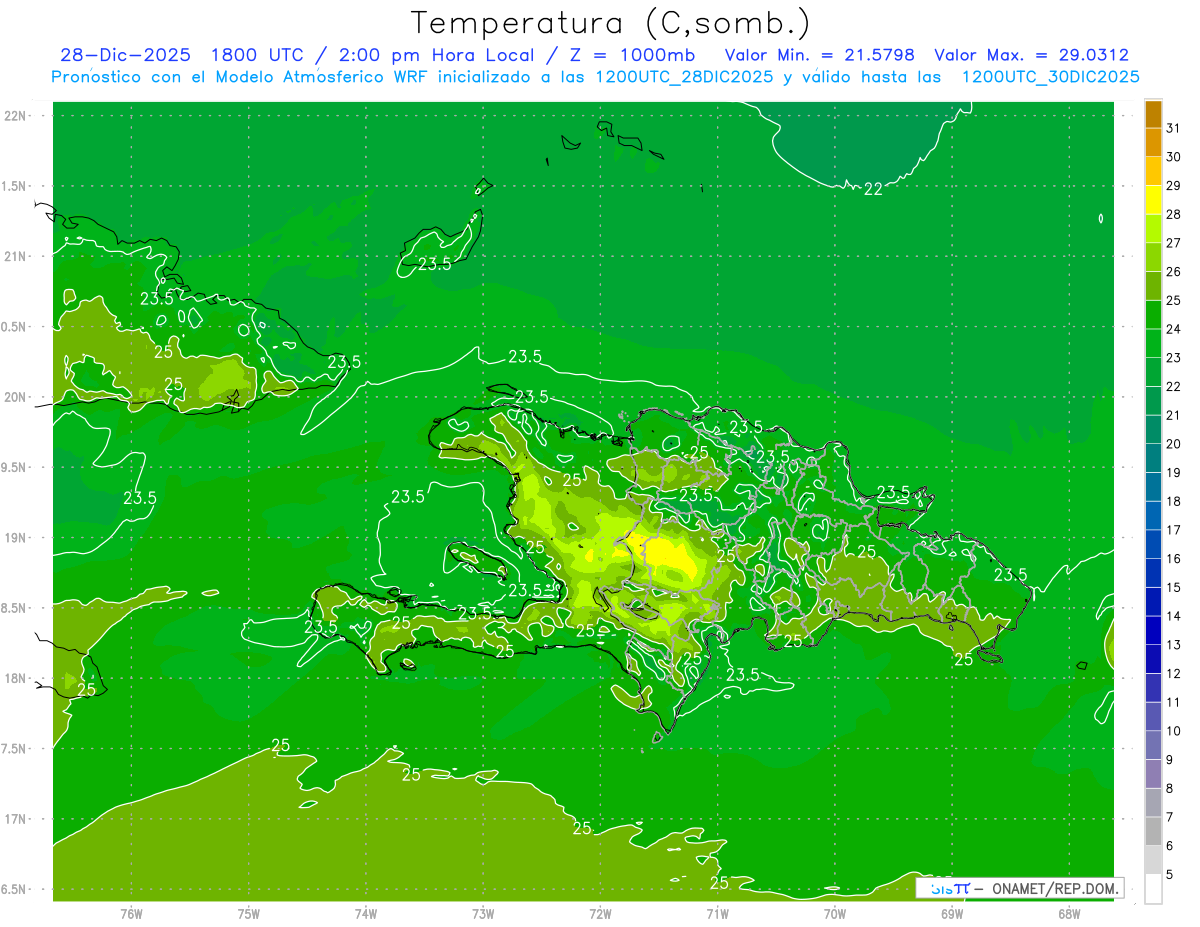Select the date text '28-Dic-2025'
1200x927 pixels.
point(125,55)
